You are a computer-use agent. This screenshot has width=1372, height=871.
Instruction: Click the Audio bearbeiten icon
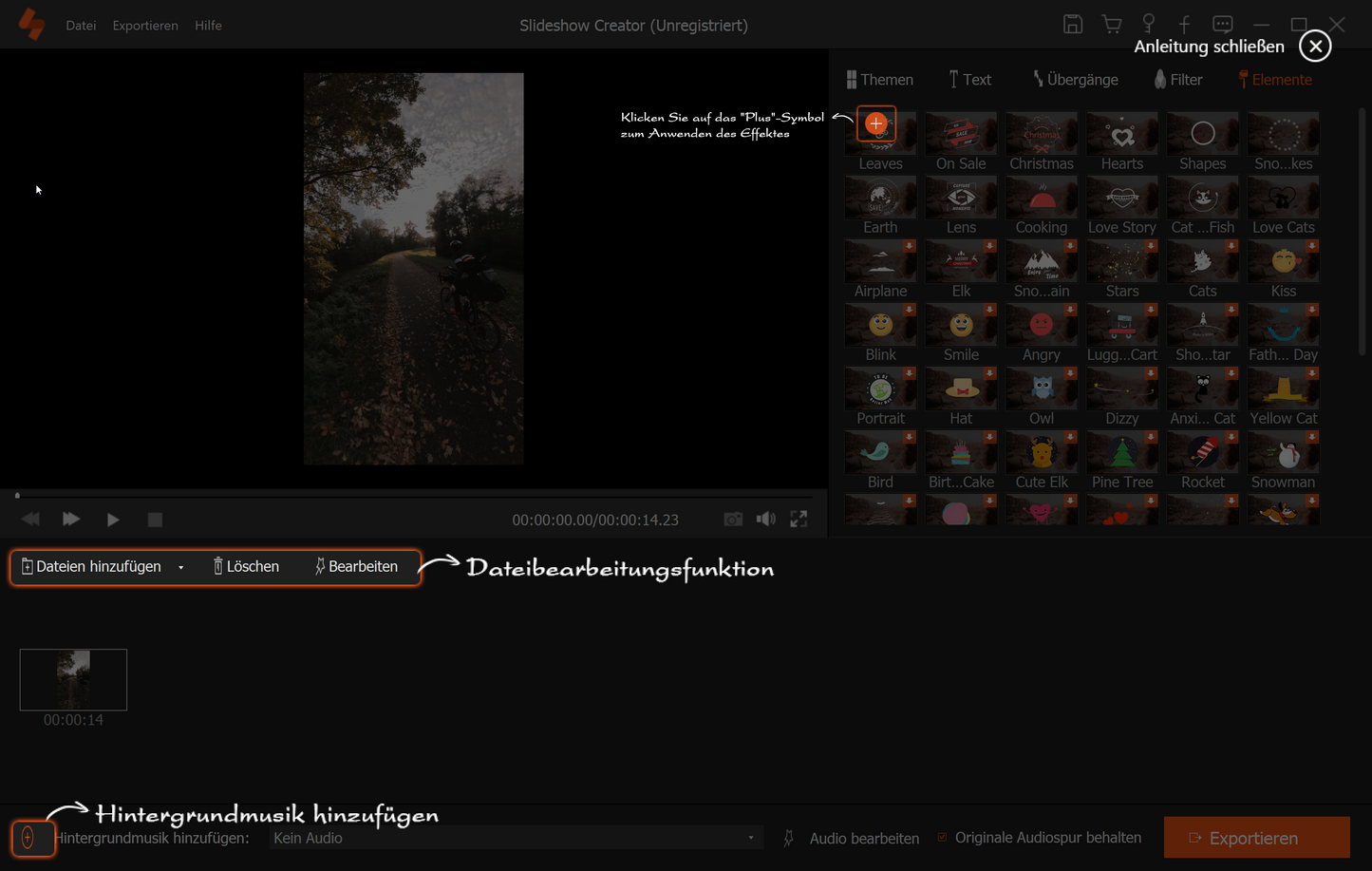788,838
